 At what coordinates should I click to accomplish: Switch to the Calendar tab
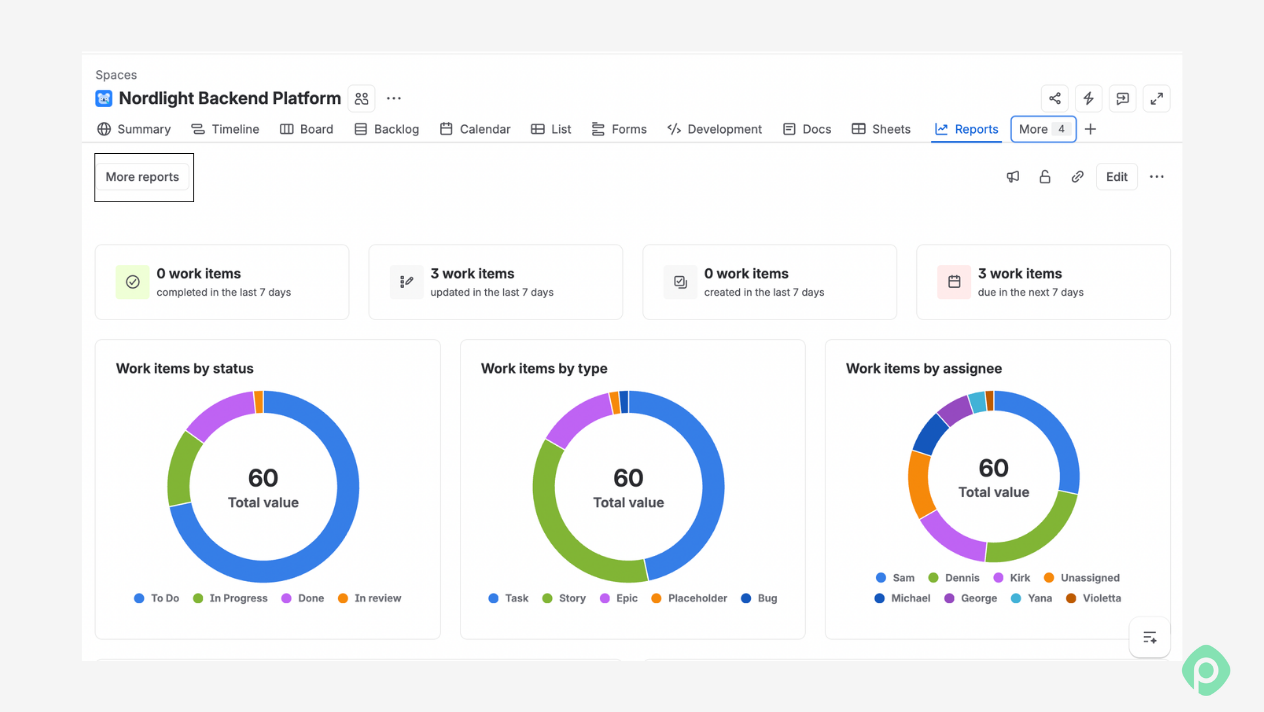(x=475, y=129)
